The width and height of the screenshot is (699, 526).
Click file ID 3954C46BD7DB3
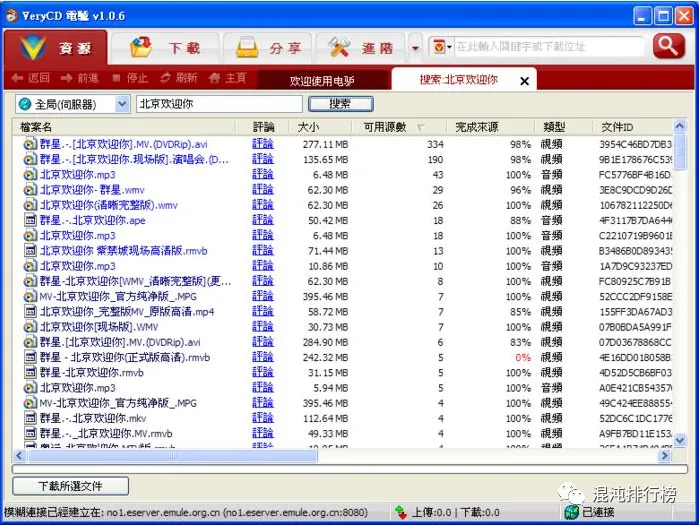[x=635, y=144]
